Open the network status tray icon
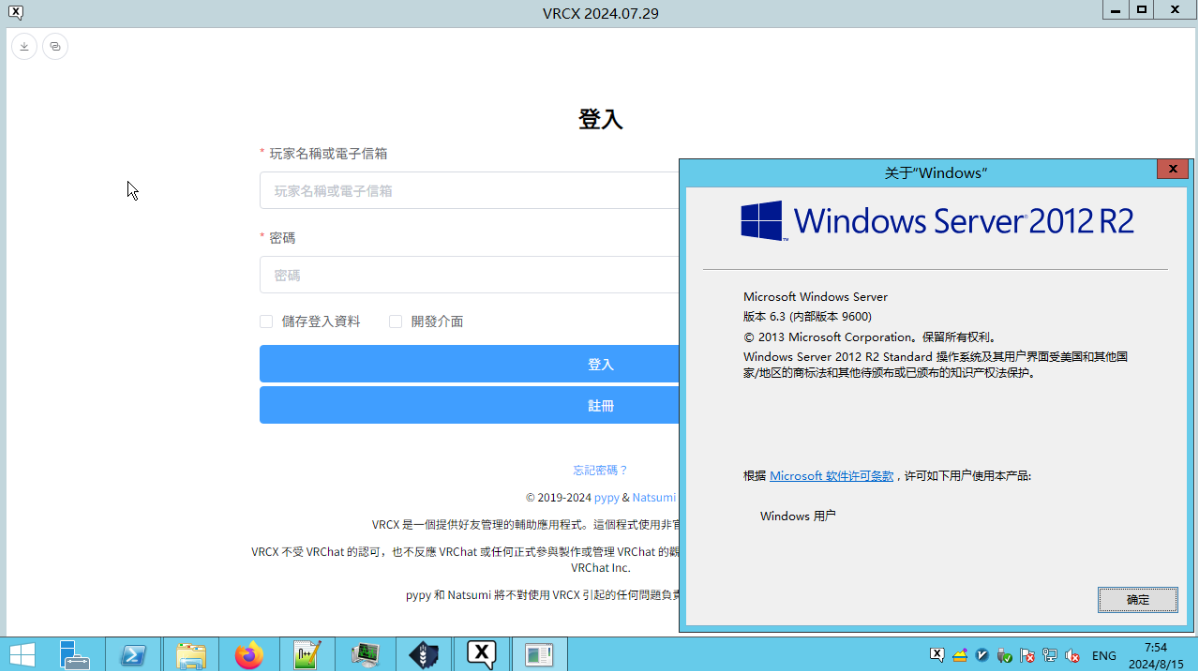This screenshot has height=671, width=1198. [1050, 655]
